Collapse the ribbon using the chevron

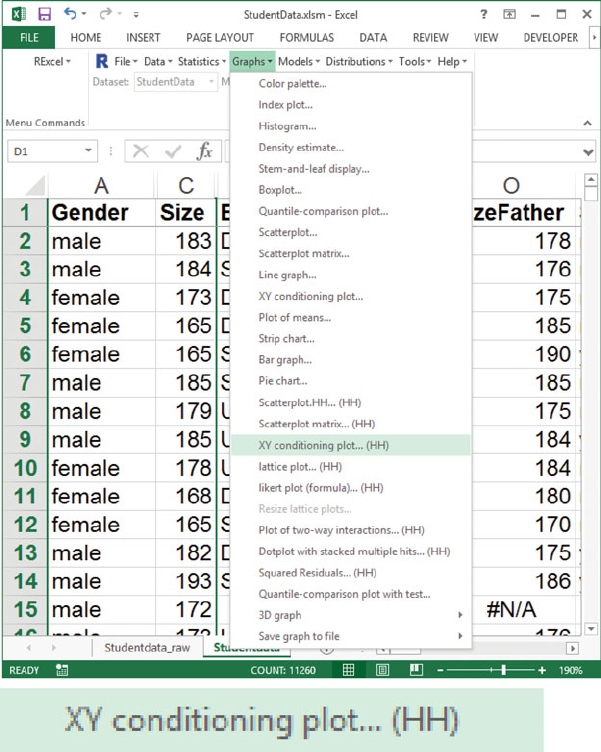click(x=587, y=123)
